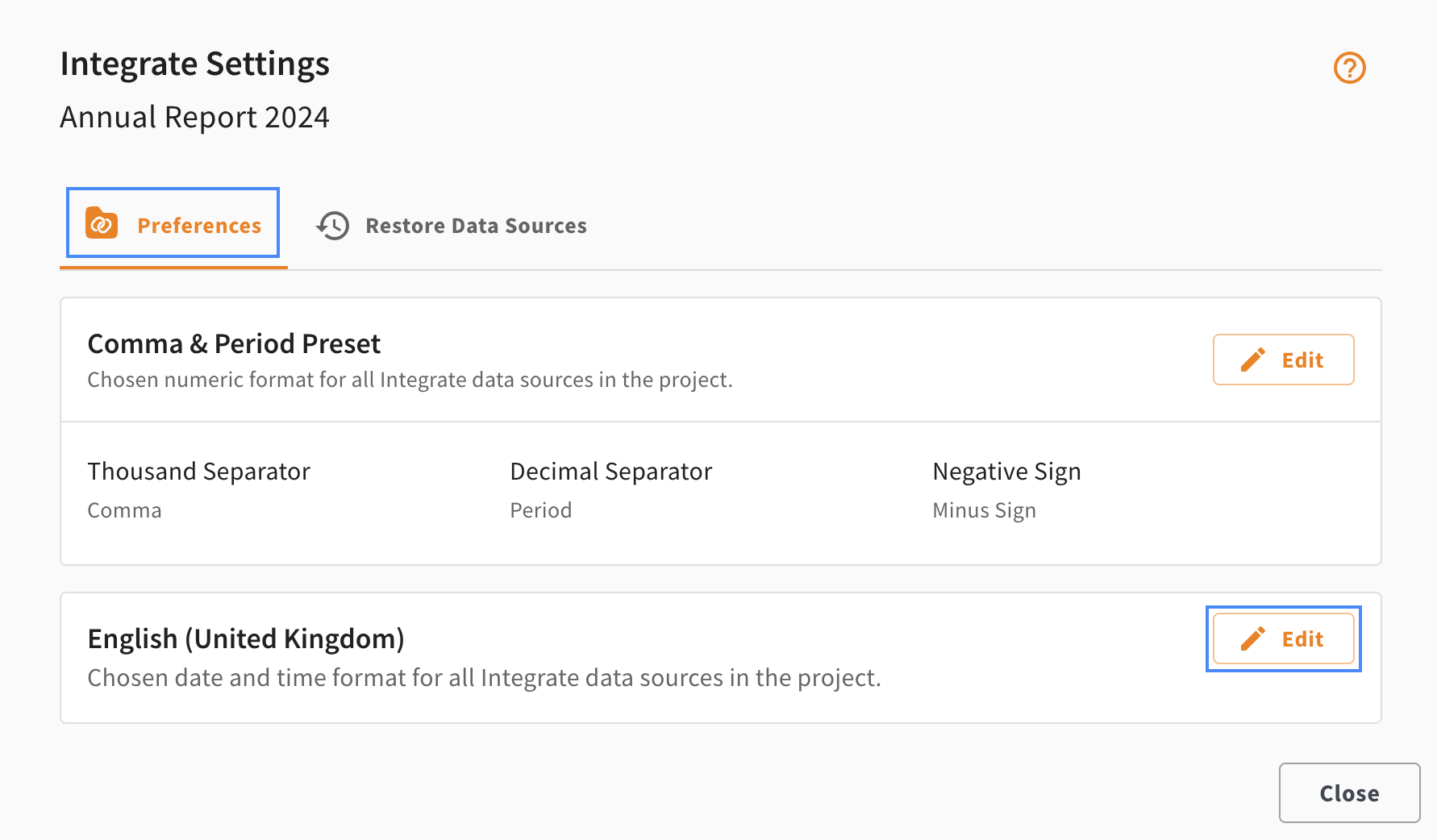1437x840 pixels.
Task: Close the Integrate Settings dialog
Action: coord(1349,793)
